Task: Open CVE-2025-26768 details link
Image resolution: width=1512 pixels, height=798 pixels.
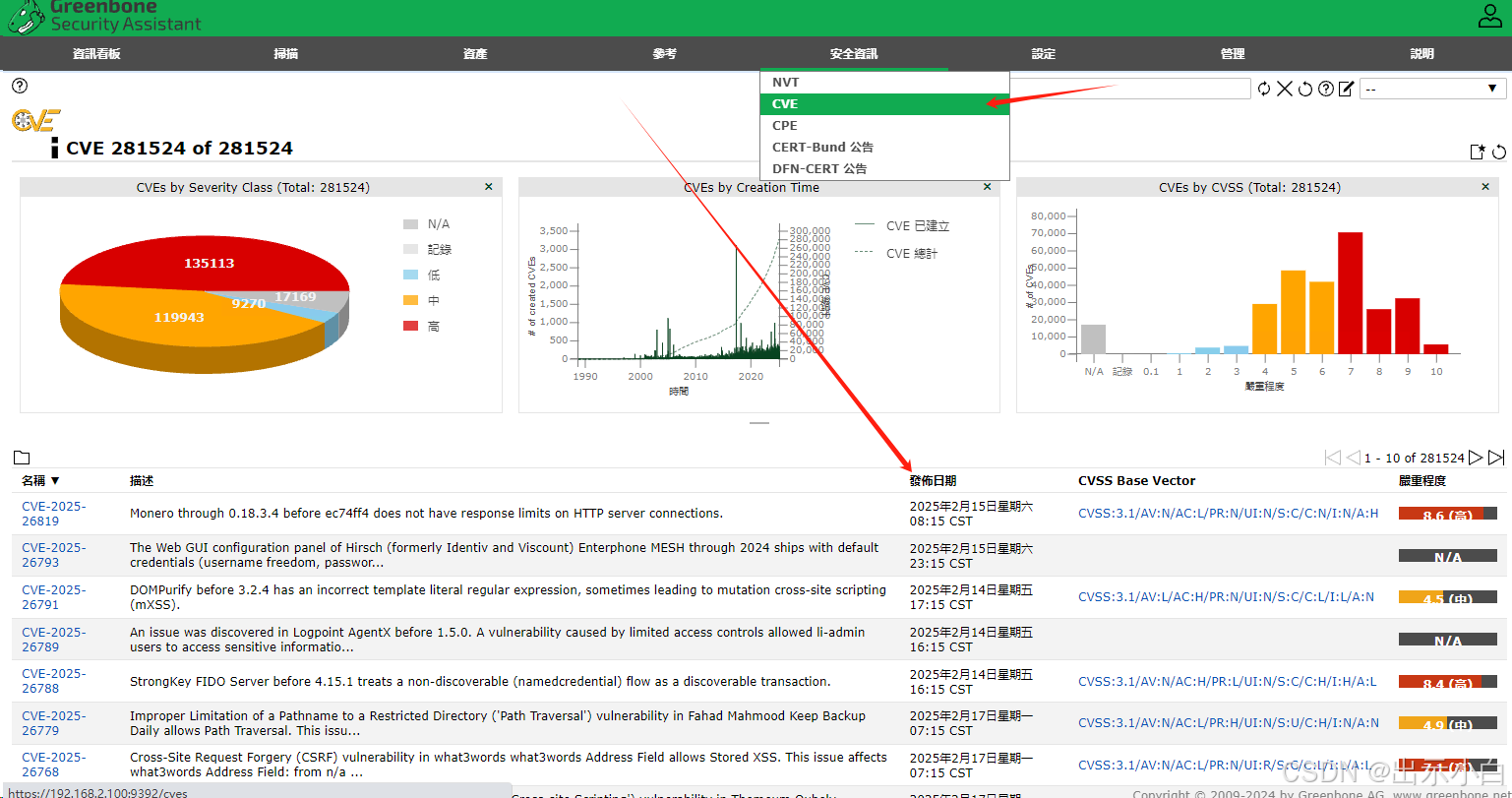Action: [54, 765]
